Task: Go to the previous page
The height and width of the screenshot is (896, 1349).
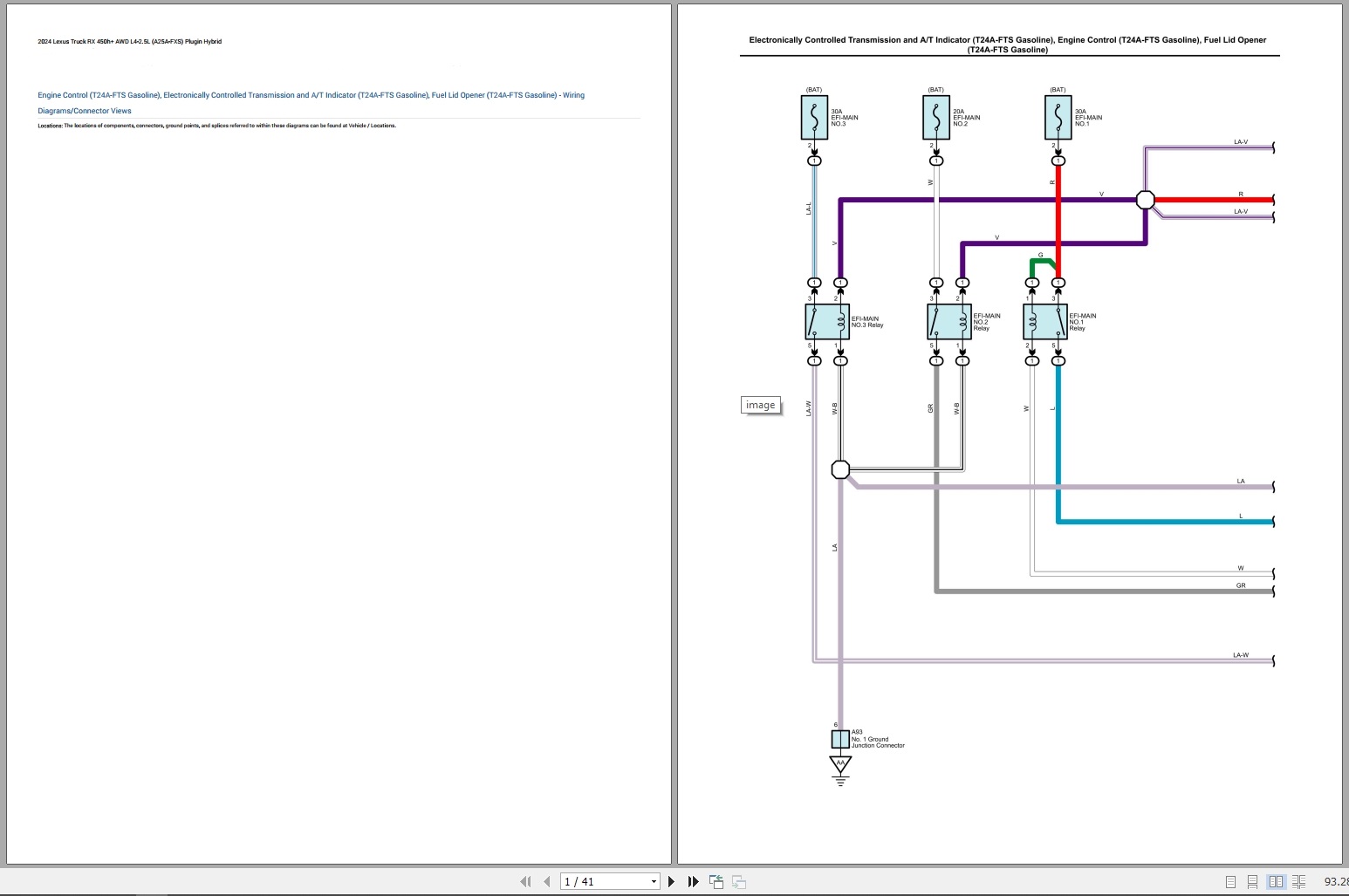Action: 546,882
